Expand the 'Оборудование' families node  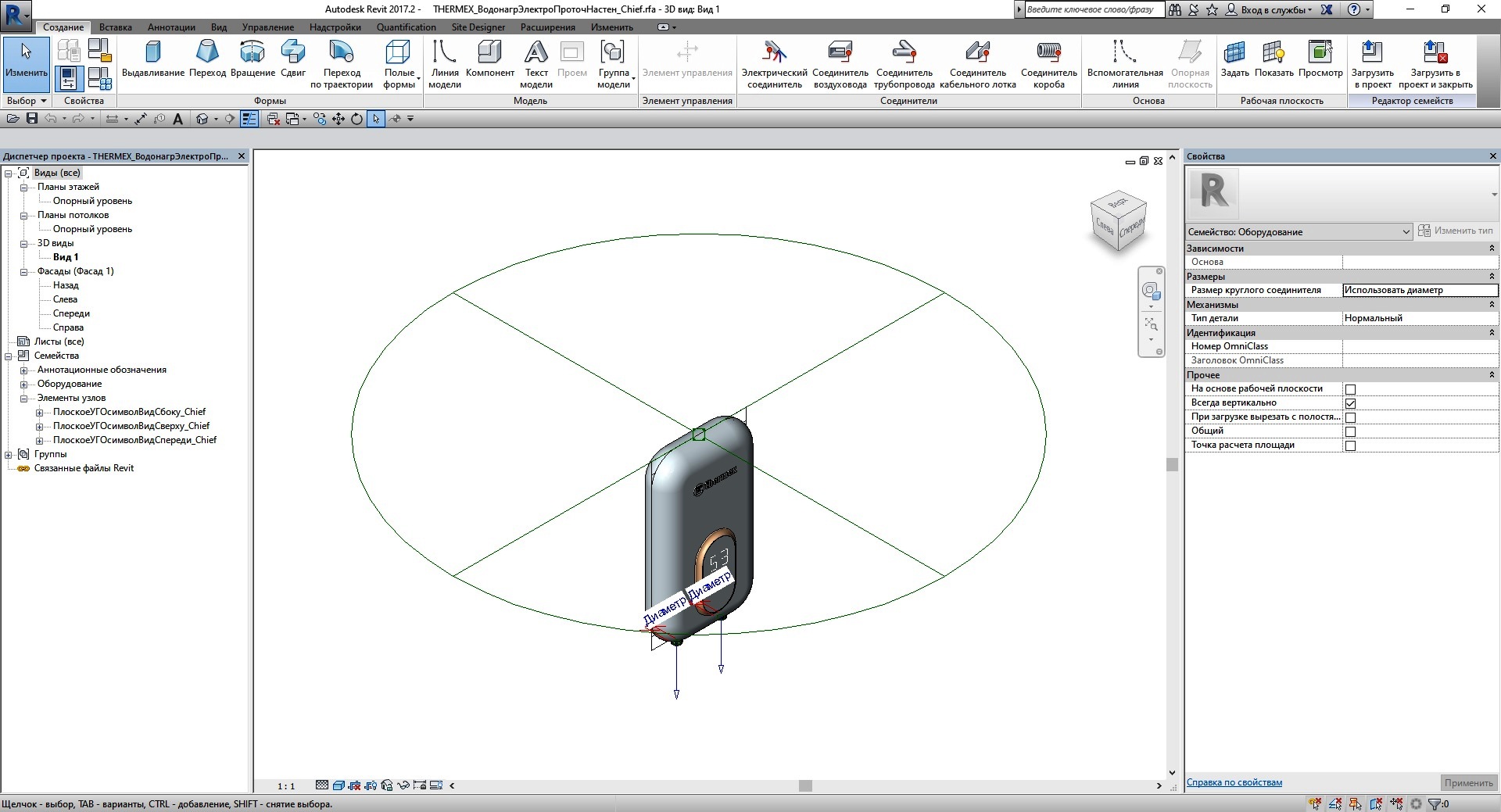click(x=23, y=385)
